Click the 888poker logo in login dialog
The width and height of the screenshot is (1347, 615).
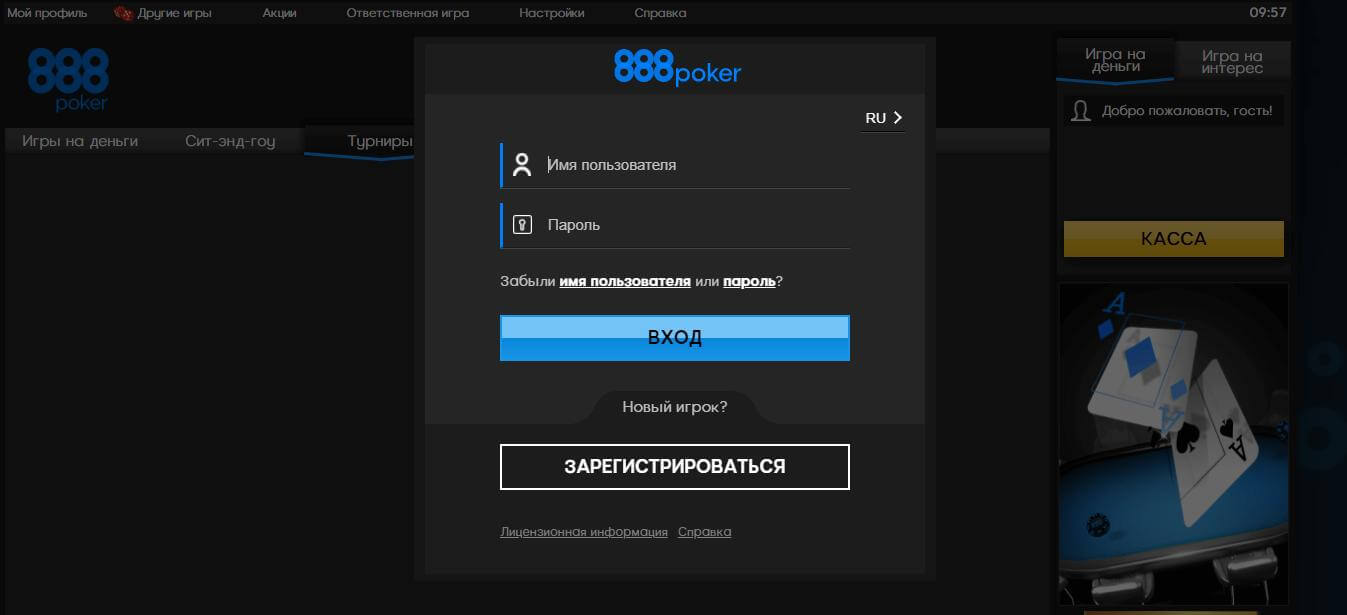pyautogui.click(x=677, y=68)
